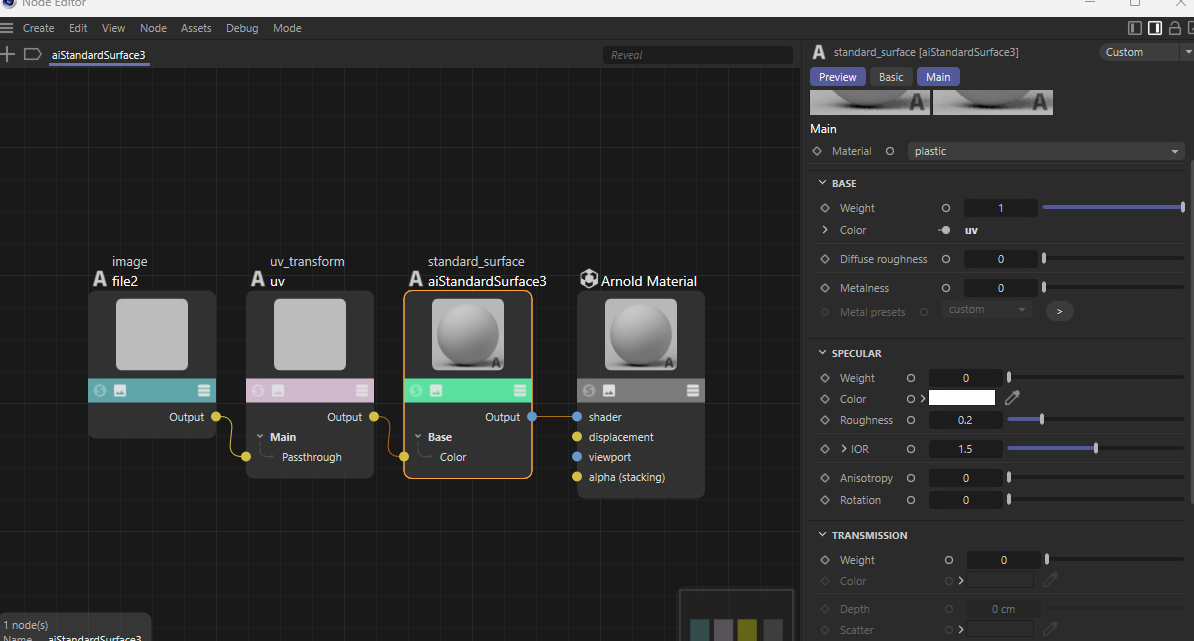The height and width of the screenshot is (641, 1194).
Task: Click the lock icon in top right
Action: click(1174, 28)
